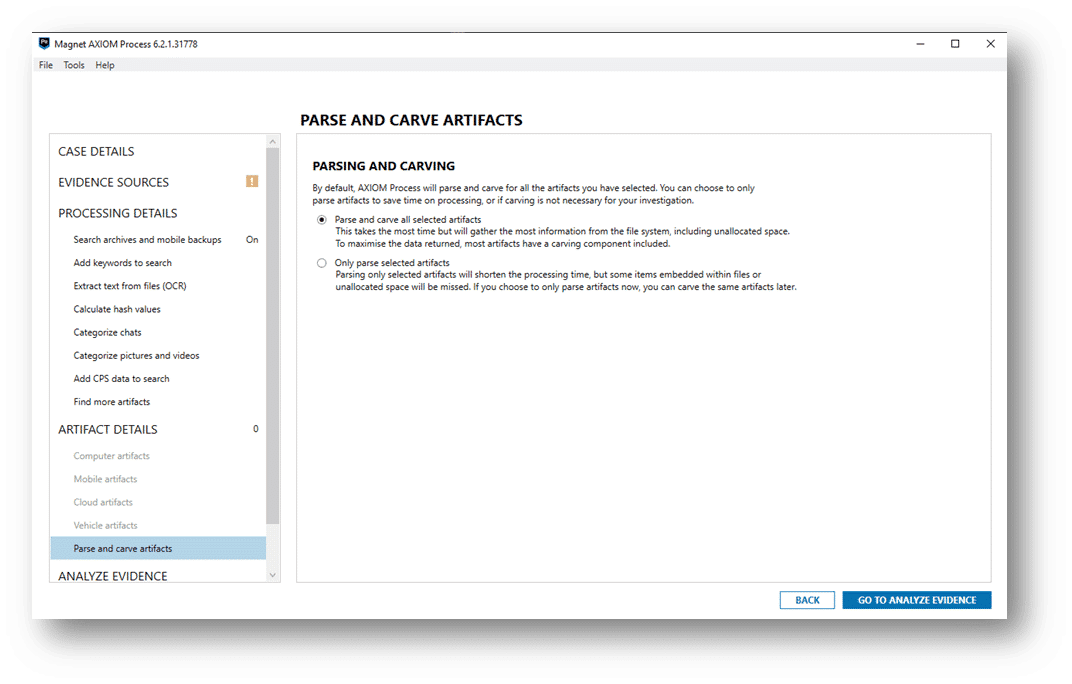The height and width of the screenshot is (684, 1072).
Task: Open Calculate hash values settings
Action: (117, 309)
